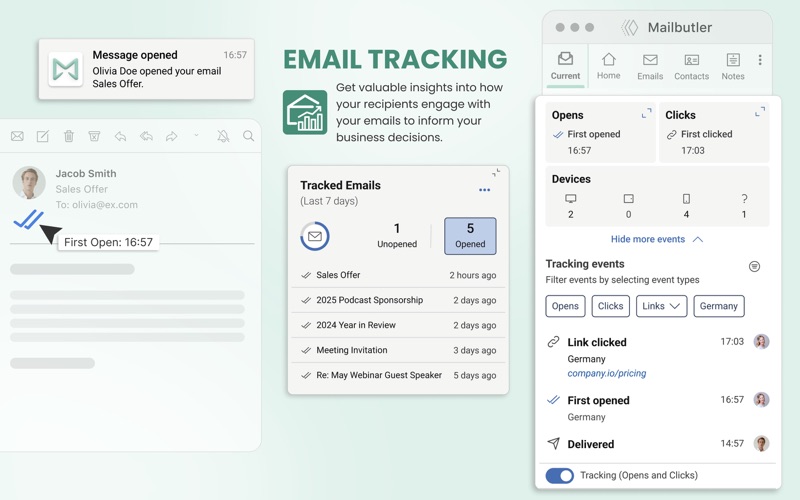Toggle Tracking (Opens and Clicks) switch
Screen dimensions: 800x500
coord(560,476)
